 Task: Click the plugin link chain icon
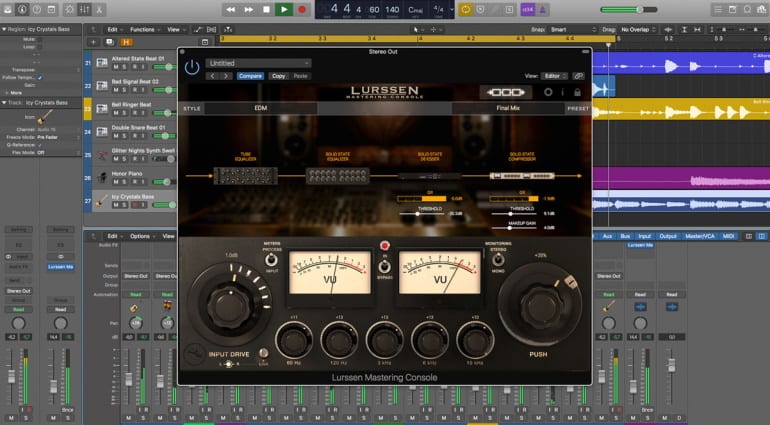pyautogui.click(x=578, y=76)
